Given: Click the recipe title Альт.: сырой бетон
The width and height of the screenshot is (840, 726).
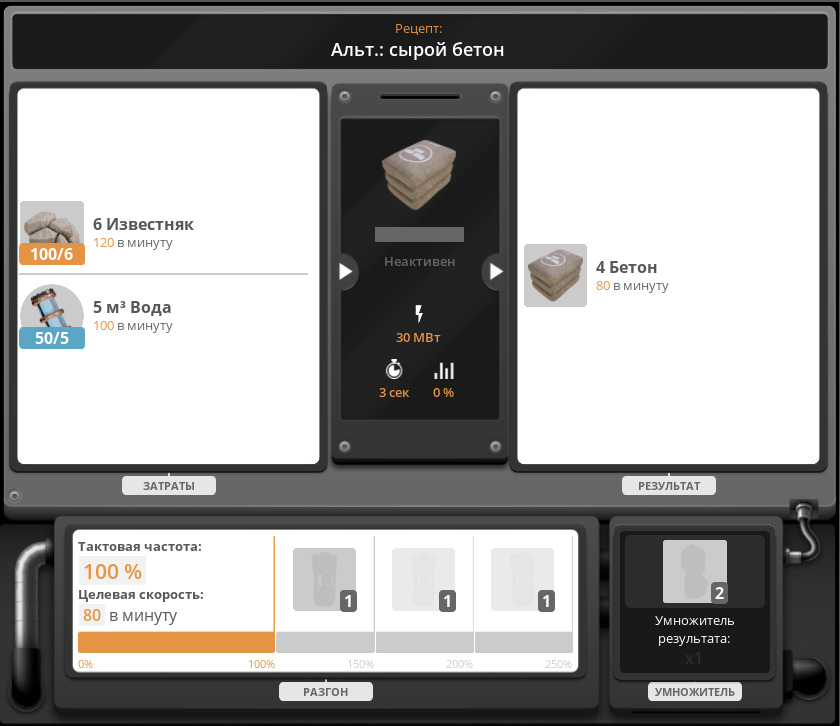Looking at the screenshot, I should tap(417, 50).
